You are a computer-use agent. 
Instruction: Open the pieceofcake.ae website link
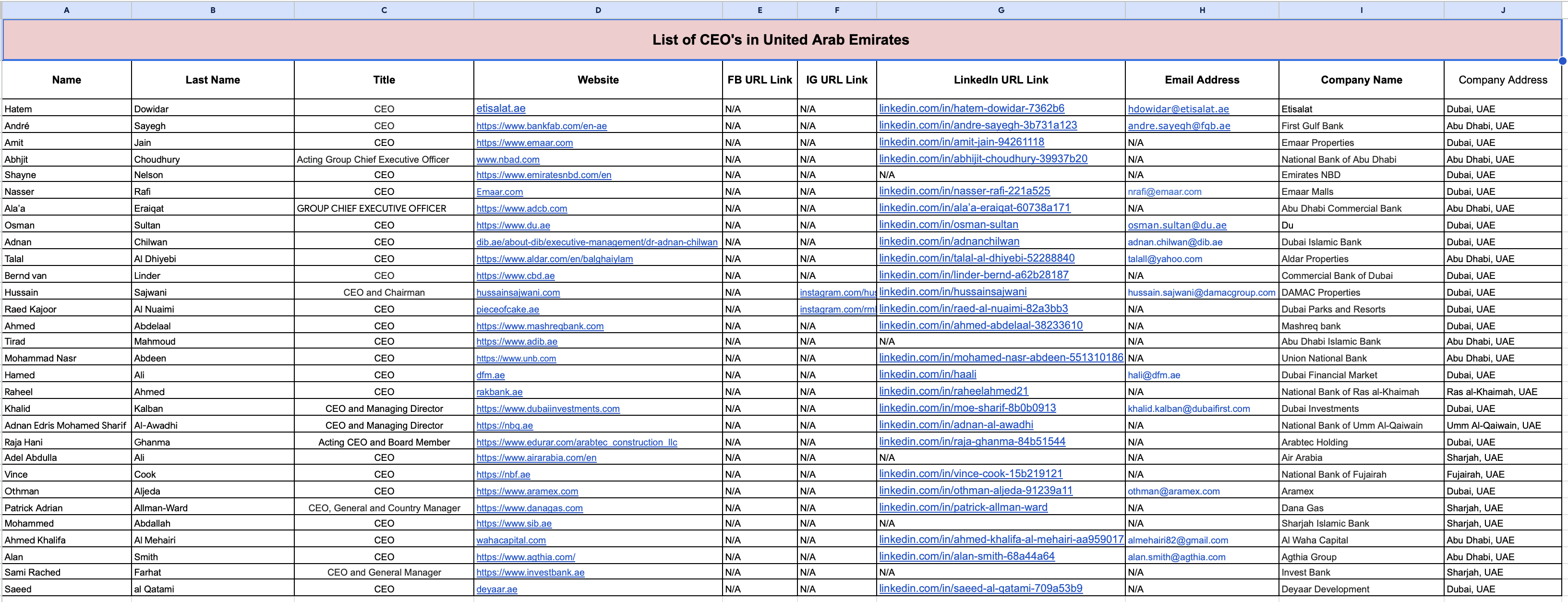pos(507,309)
